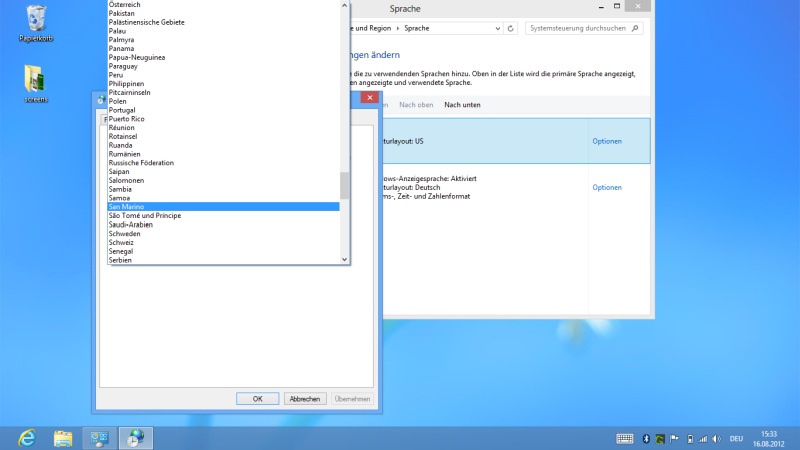
Task: Select Österreich in the country list
Action: point(223,5)
